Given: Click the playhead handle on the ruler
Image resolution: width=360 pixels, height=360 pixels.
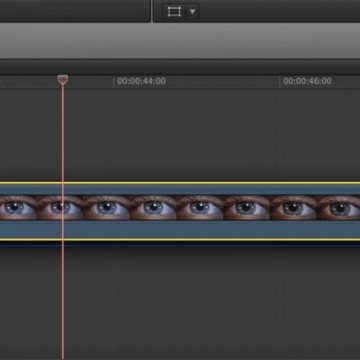Looking at the screenshot, I should (x=63, y=80).
